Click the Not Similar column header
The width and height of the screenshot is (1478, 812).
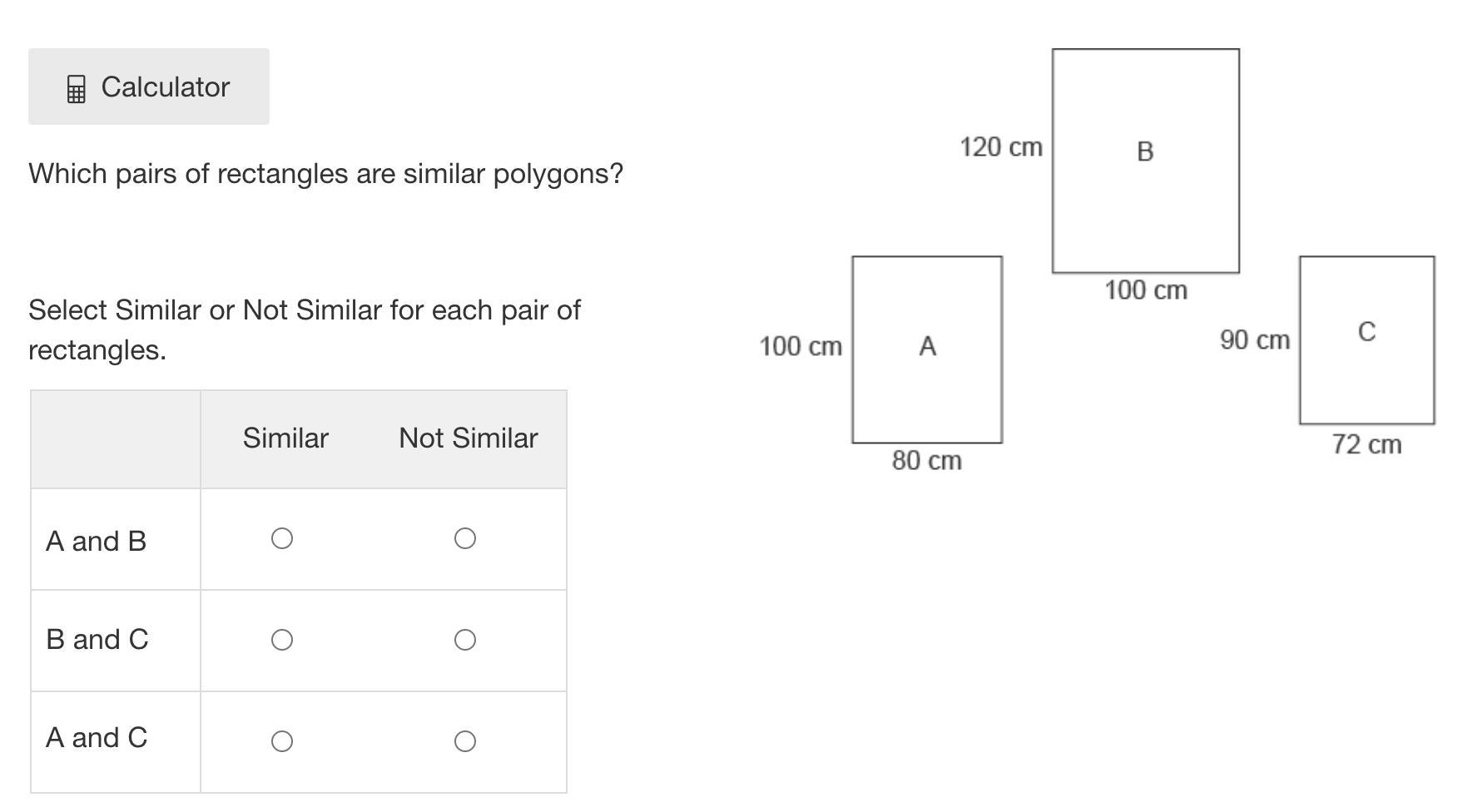coord(468,438)
